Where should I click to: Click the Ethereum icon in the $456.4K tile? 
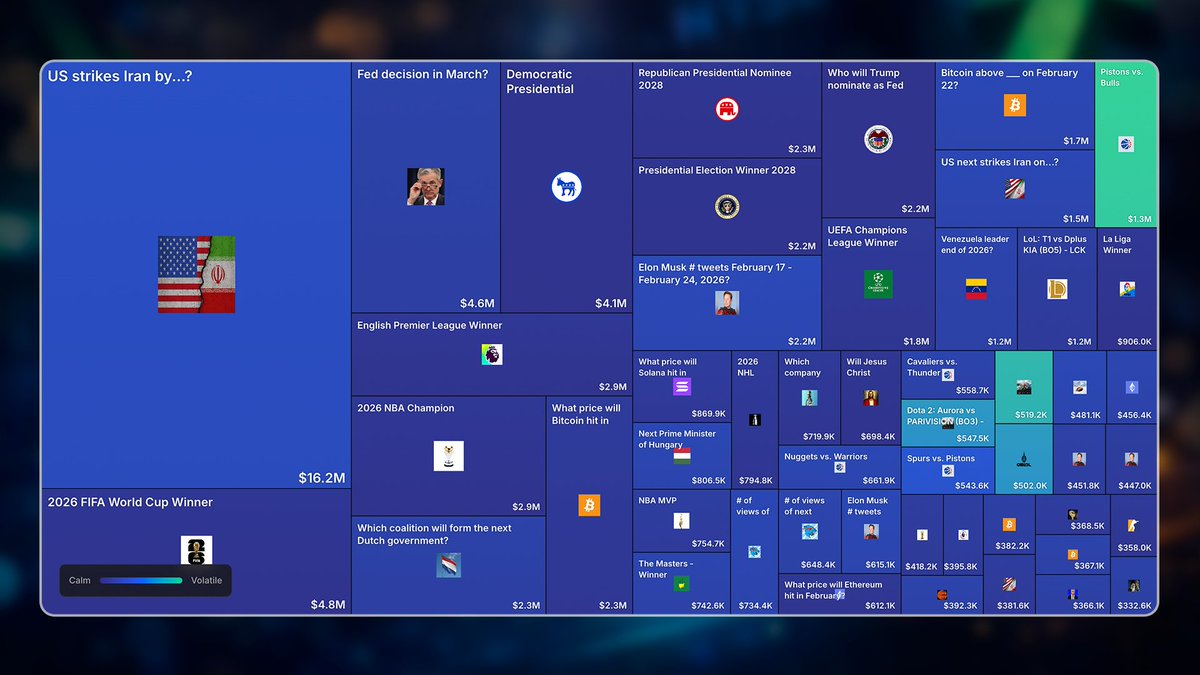pos(1132,388)
